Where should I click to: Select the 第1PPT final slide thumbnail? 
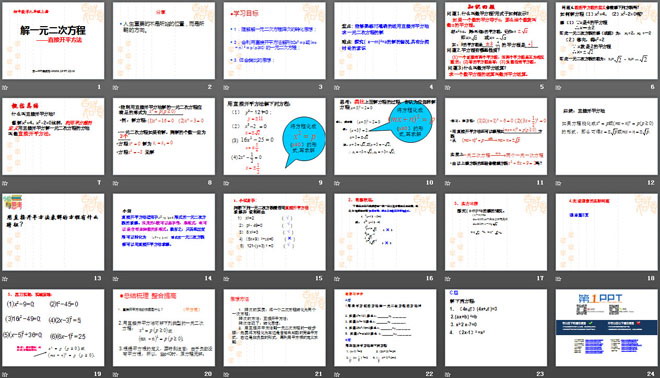coord(607,327)
